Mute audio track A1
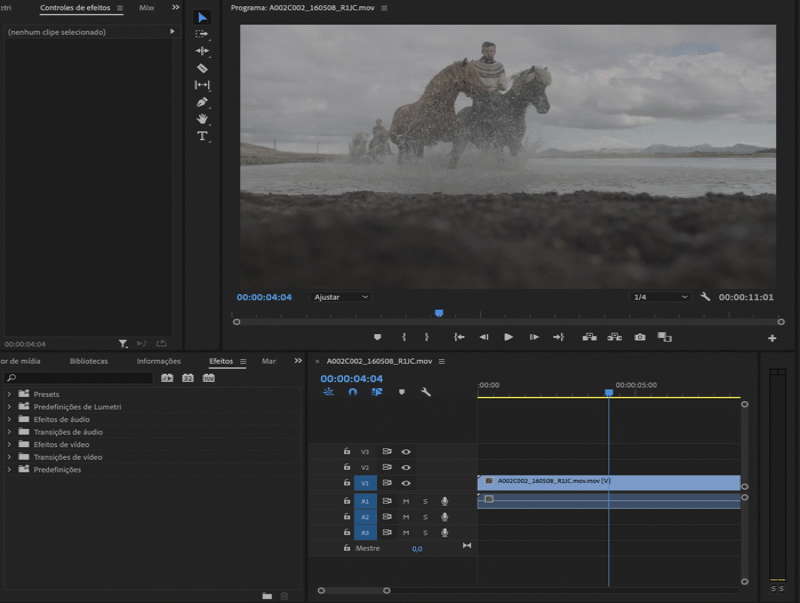The height and width of the screenshot is (603, 800). (x=406, y=501)
